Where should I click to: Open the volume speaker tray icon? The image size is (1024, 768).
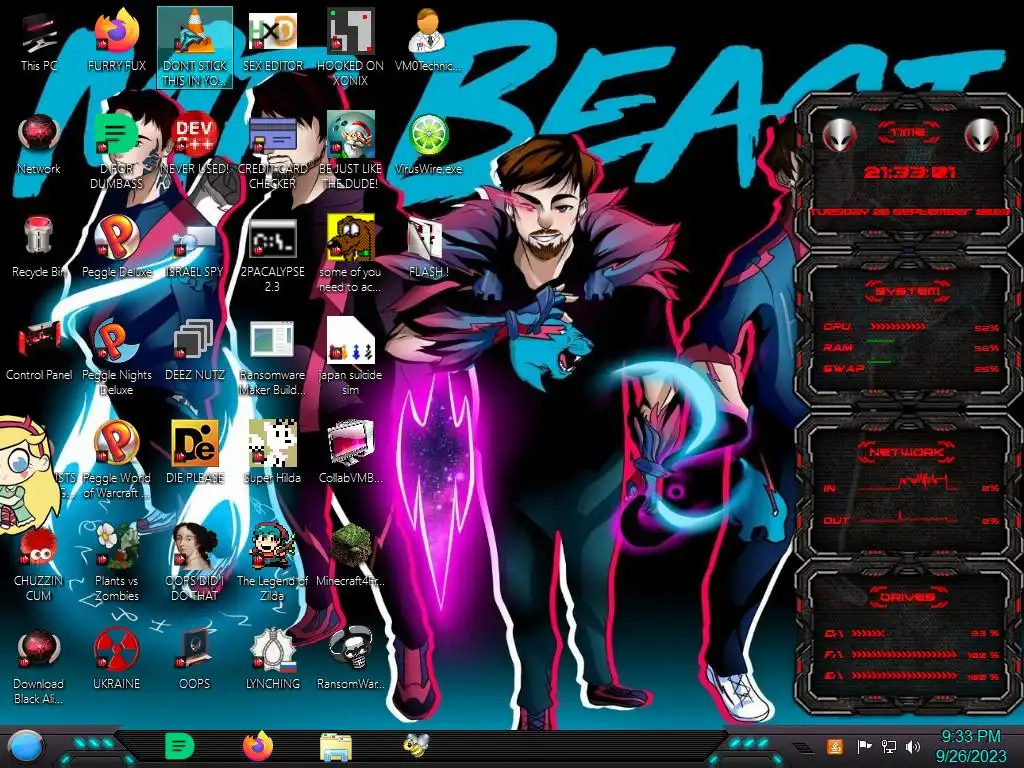[x=913, y=746]
